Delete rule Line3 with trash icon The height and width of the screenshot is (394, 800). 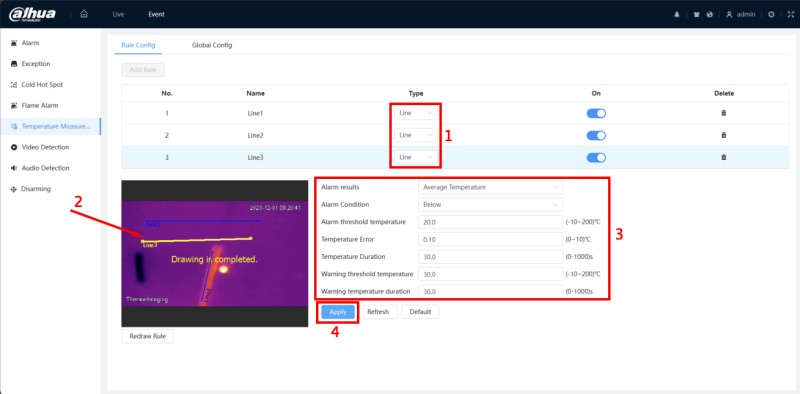pos(723,158)
